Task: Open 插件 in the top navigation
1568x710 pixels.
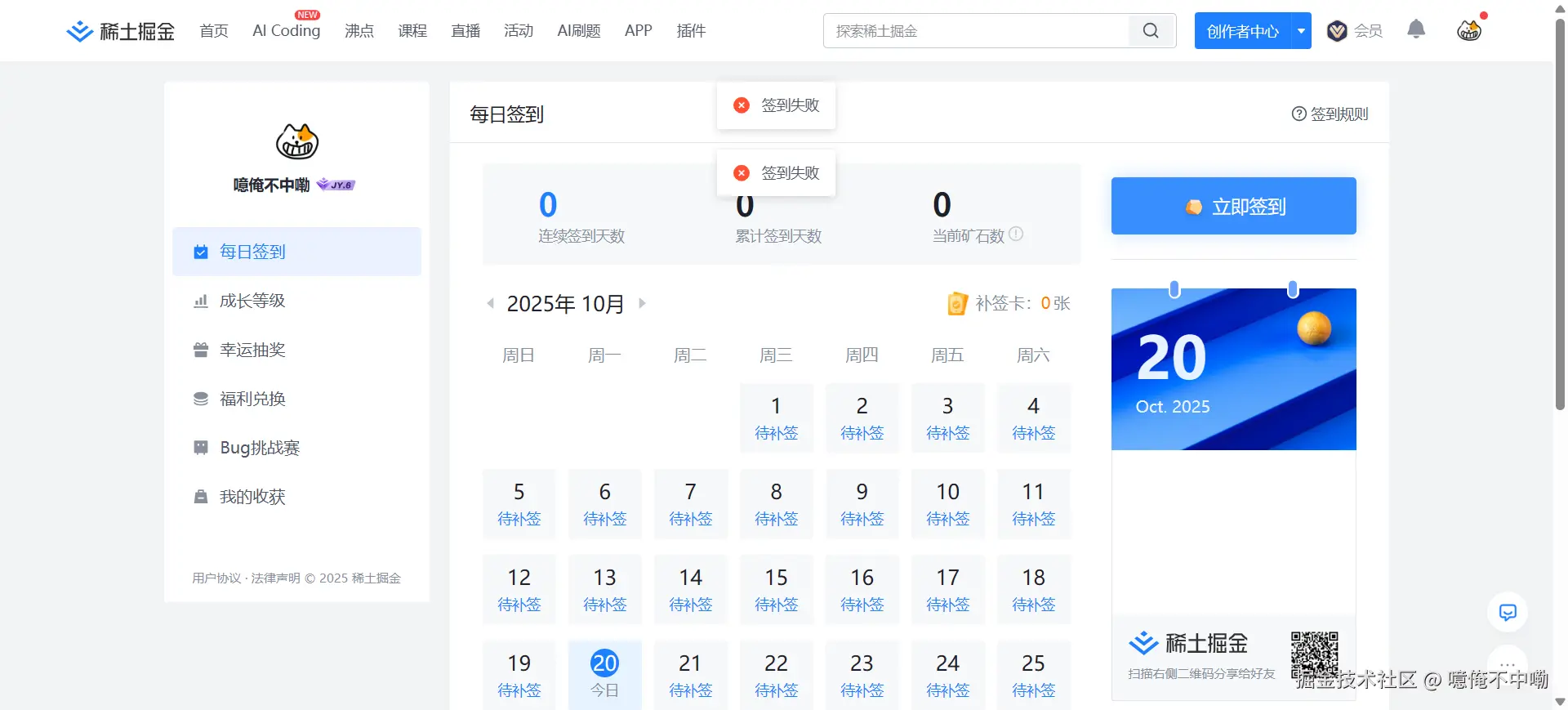Action: 691,31
